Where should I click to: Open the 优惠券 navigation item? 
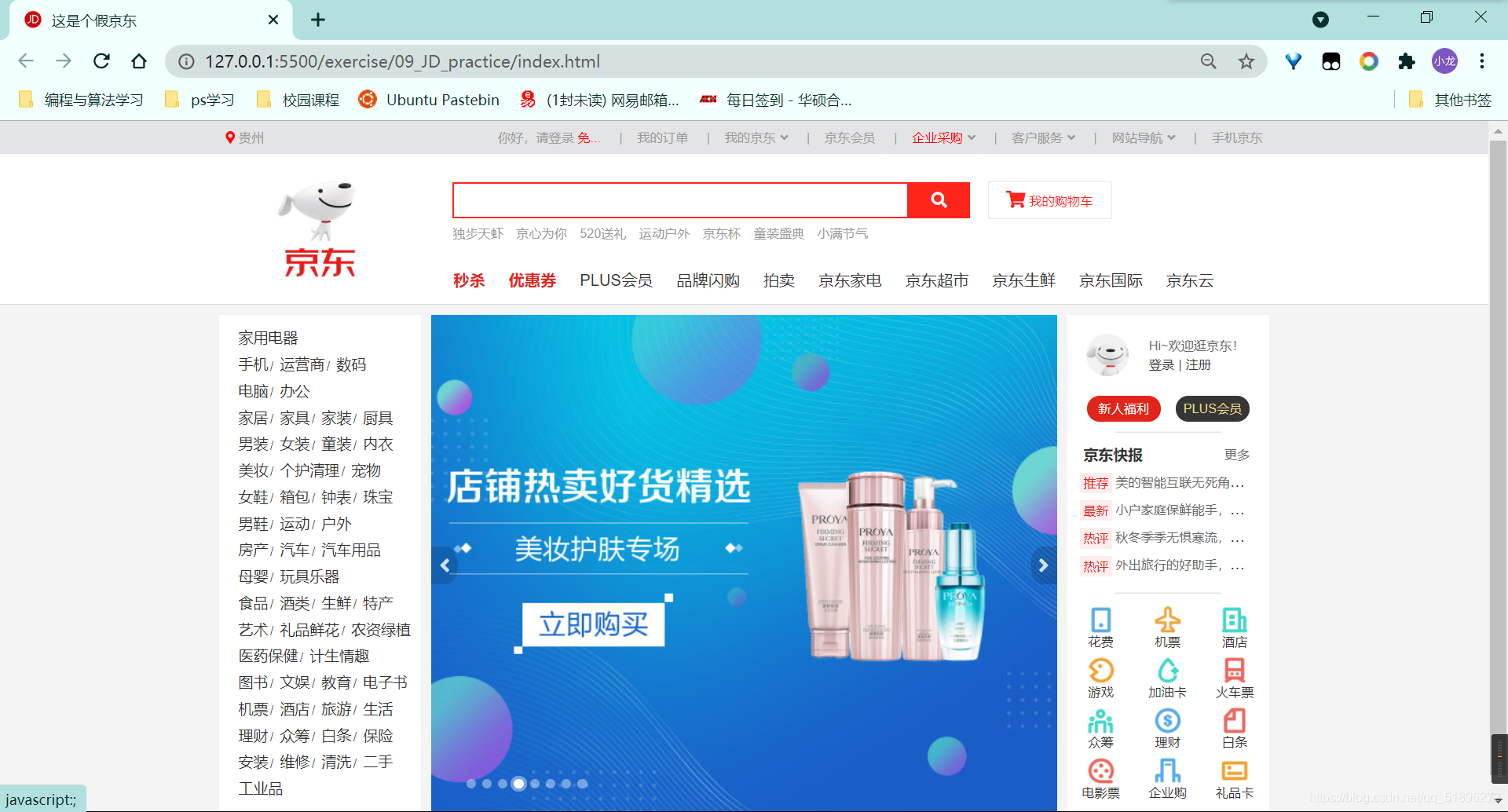point(532,280)
